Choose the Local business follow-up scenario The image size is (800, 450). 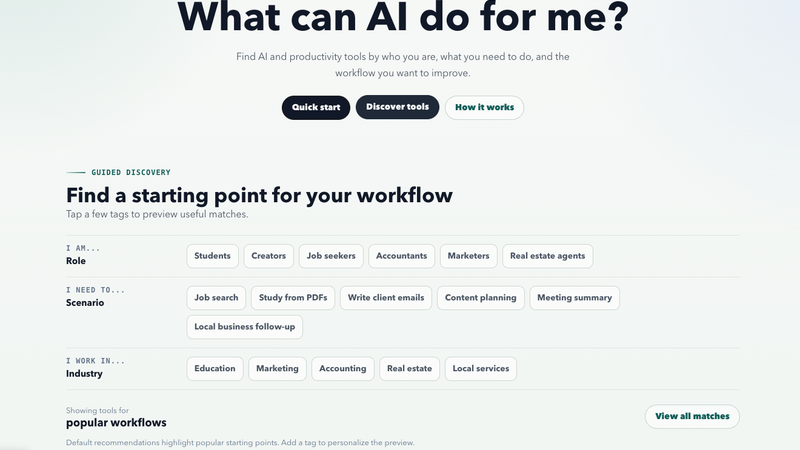coord(244,327)
